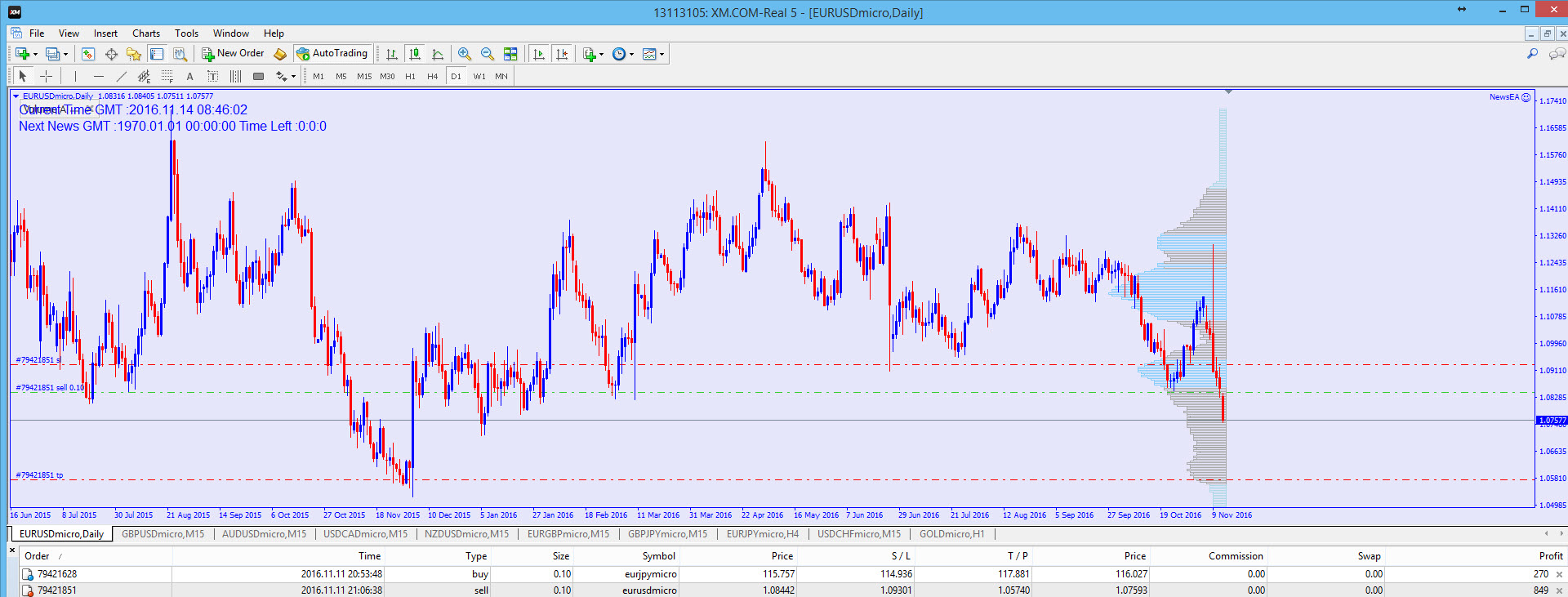Sort trades by the Order column header
This screenshot has height=597, width=1568.
coord(96,556)
